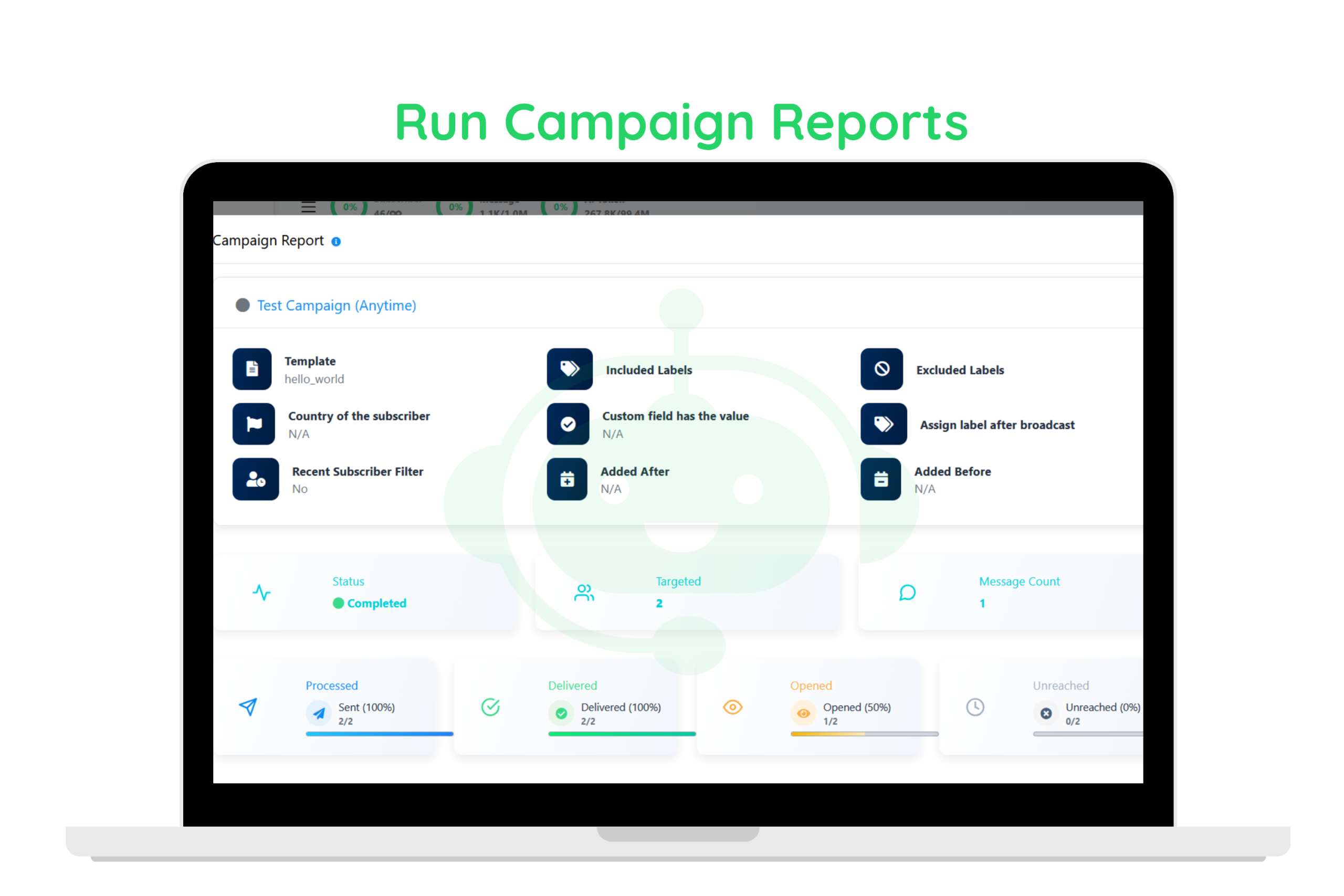1344x896 pixels.
Task: Click the Included Labels tag icon
Action: pos(569,369)
